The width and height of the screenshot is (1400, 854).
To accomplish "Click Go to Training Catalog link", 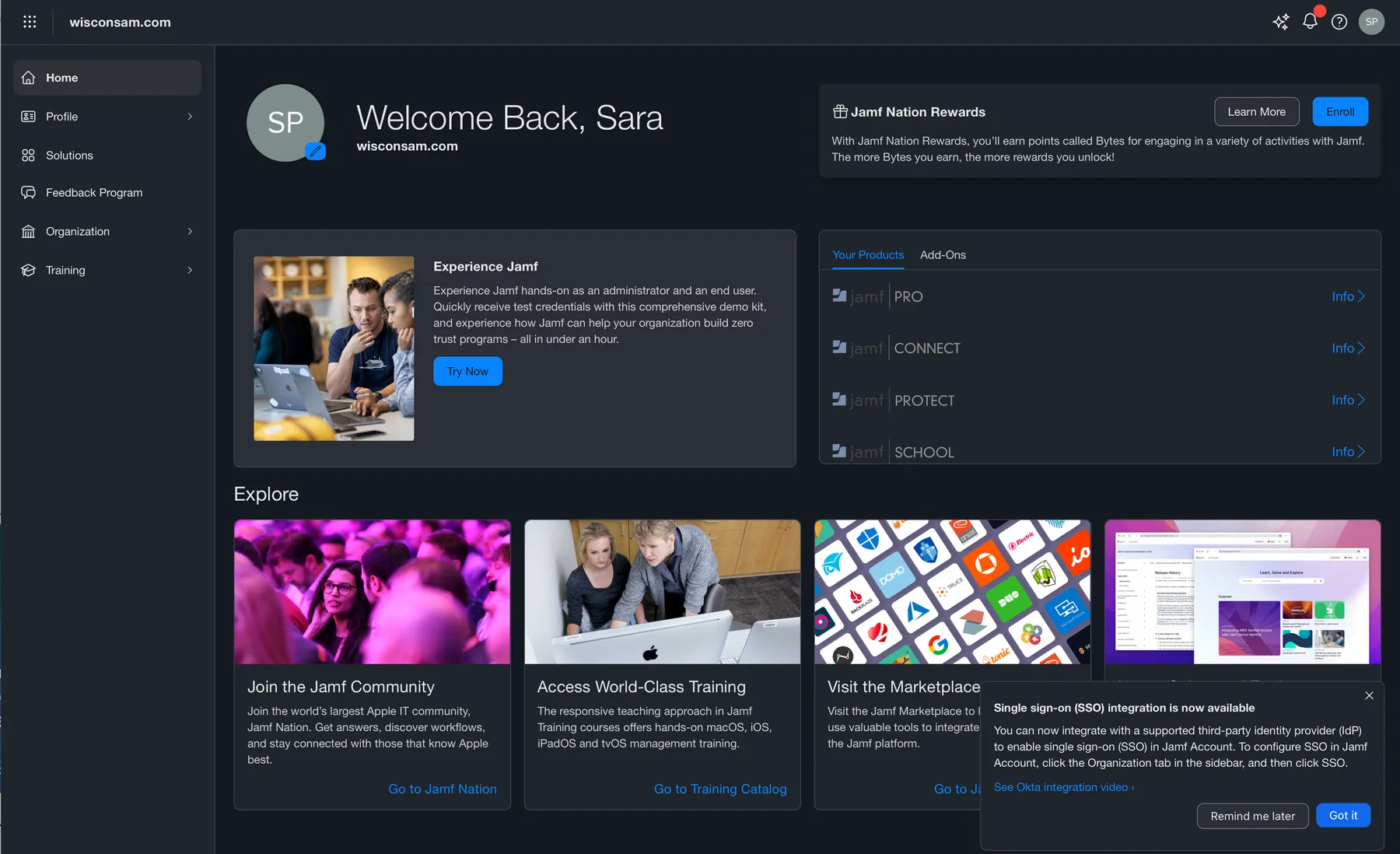I will 720,789.
